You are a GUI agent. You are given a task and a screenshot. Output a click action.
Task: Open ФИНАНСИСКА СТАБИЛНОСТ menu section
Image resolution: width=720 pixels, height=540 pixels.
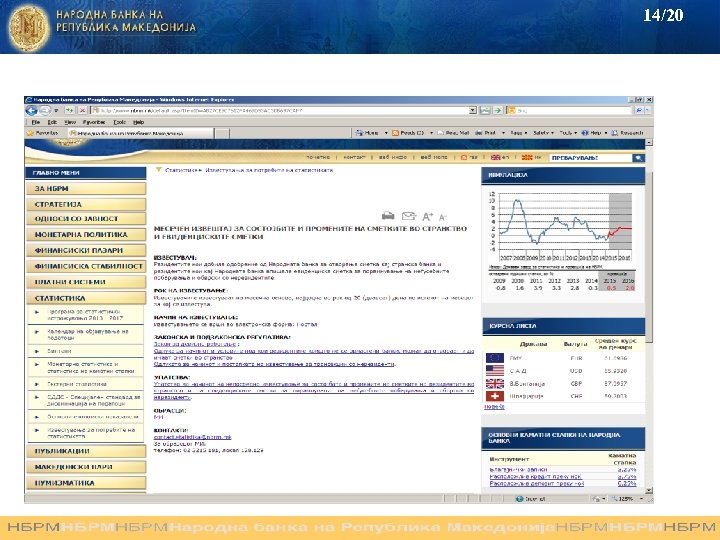pyautogui.click(x=86, y=266)
